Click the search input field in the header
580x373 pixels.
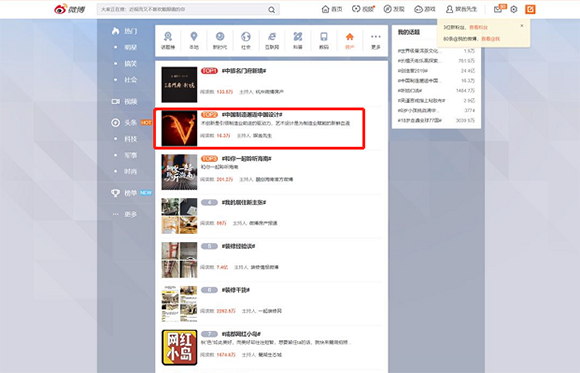[183, 10]
